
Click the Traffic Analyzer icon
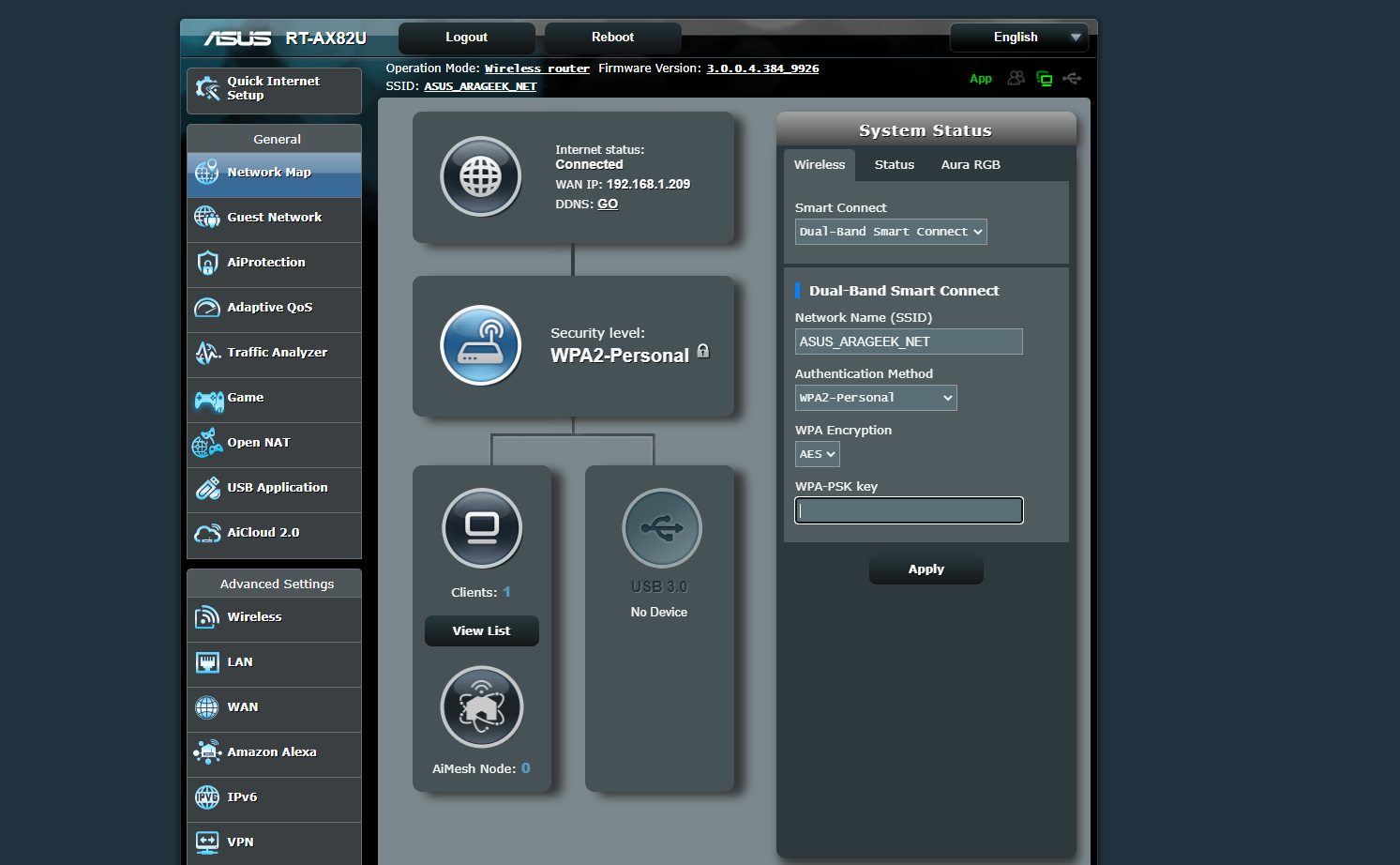point(206,353)
